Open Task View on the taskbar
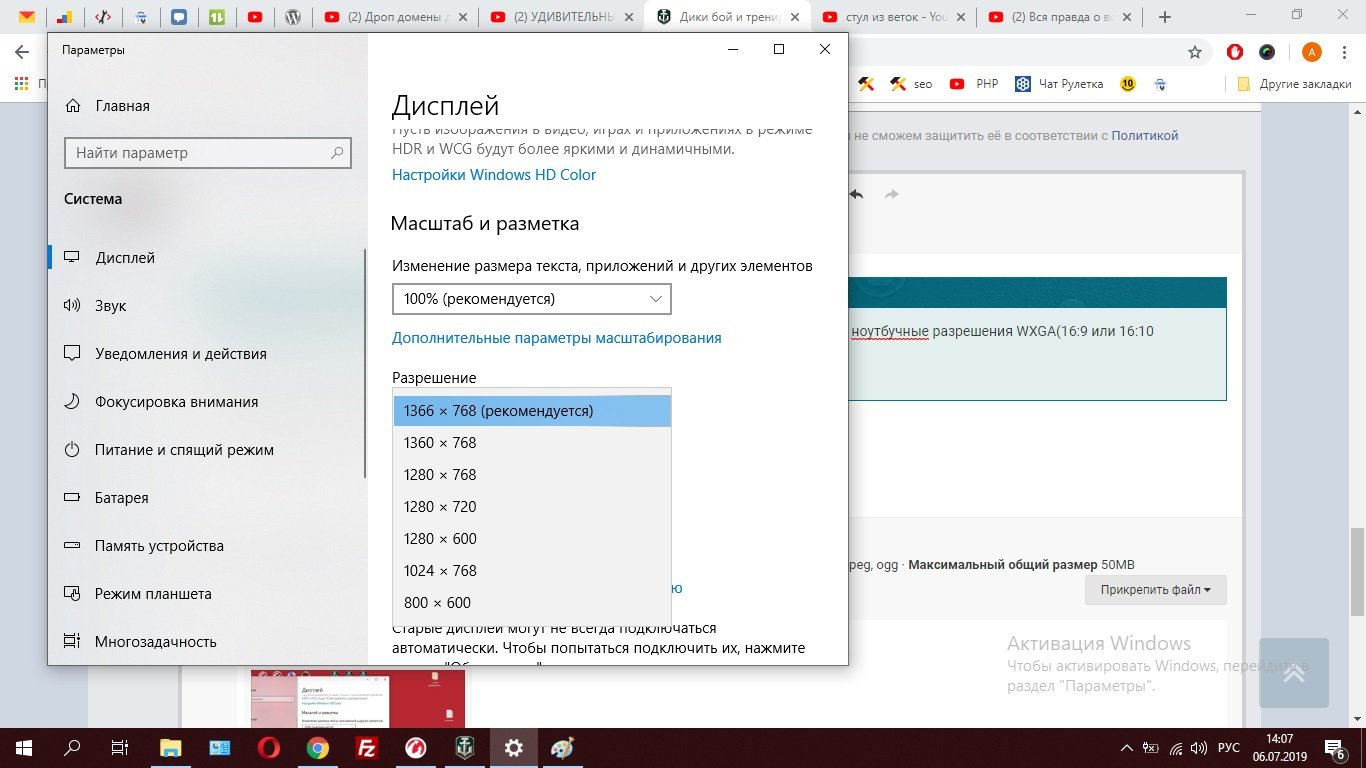The width and height of the screenshot is (1366, 768). (120, 747)
